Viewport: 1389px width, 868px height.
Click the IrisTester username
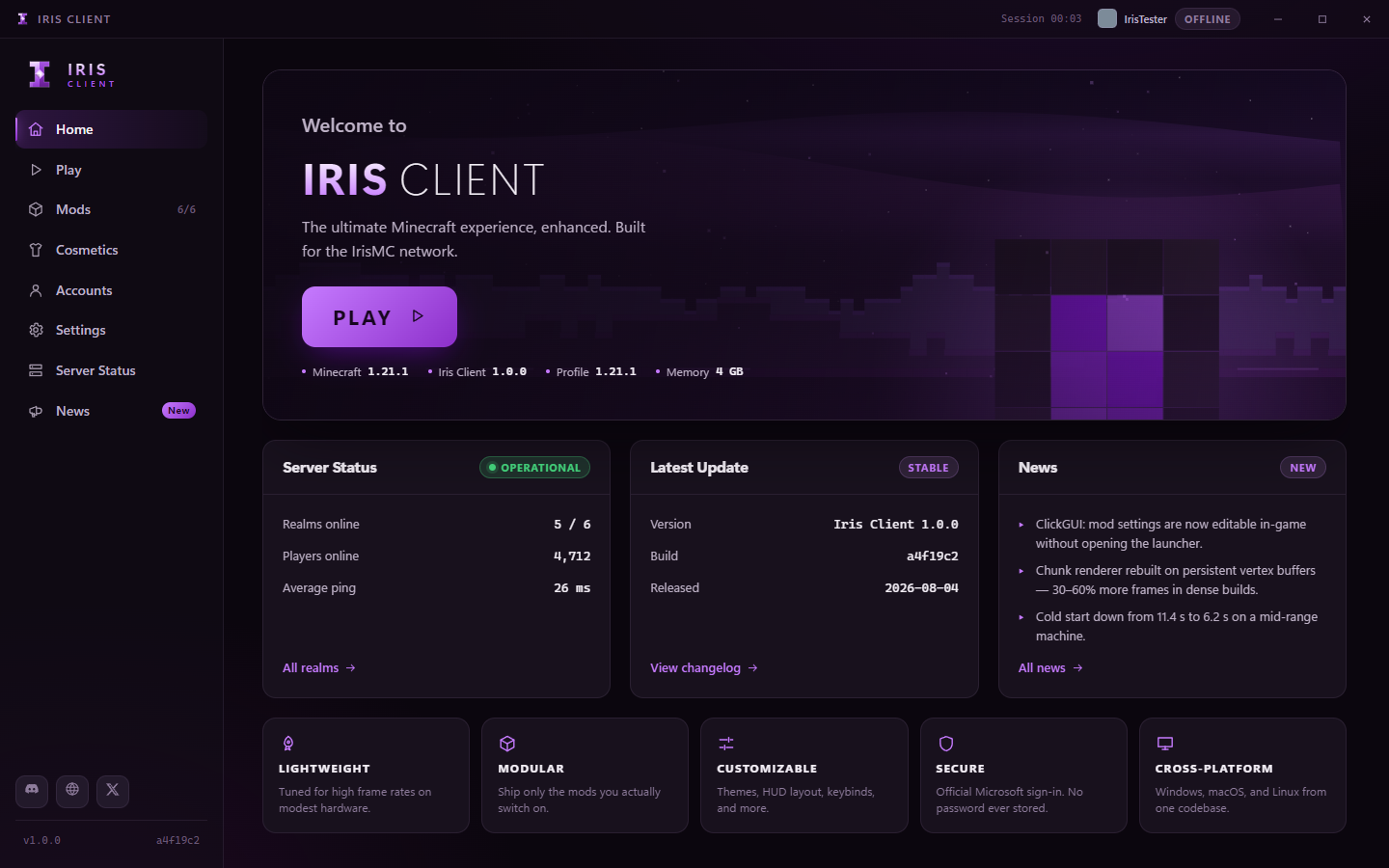[x=1145, y=19]
